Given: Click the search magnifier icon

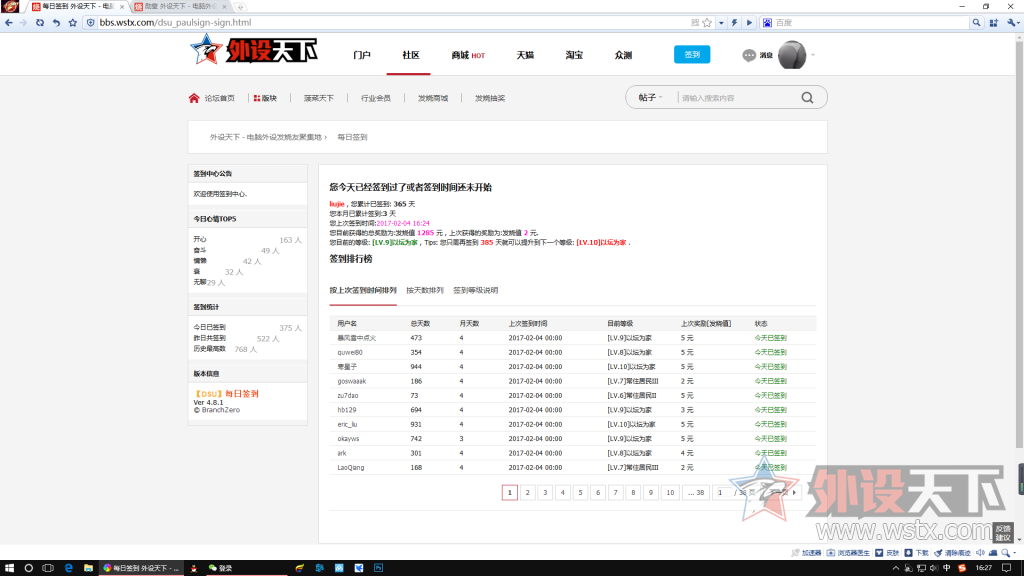Looking at the screenshot, I should coord(807,98).
